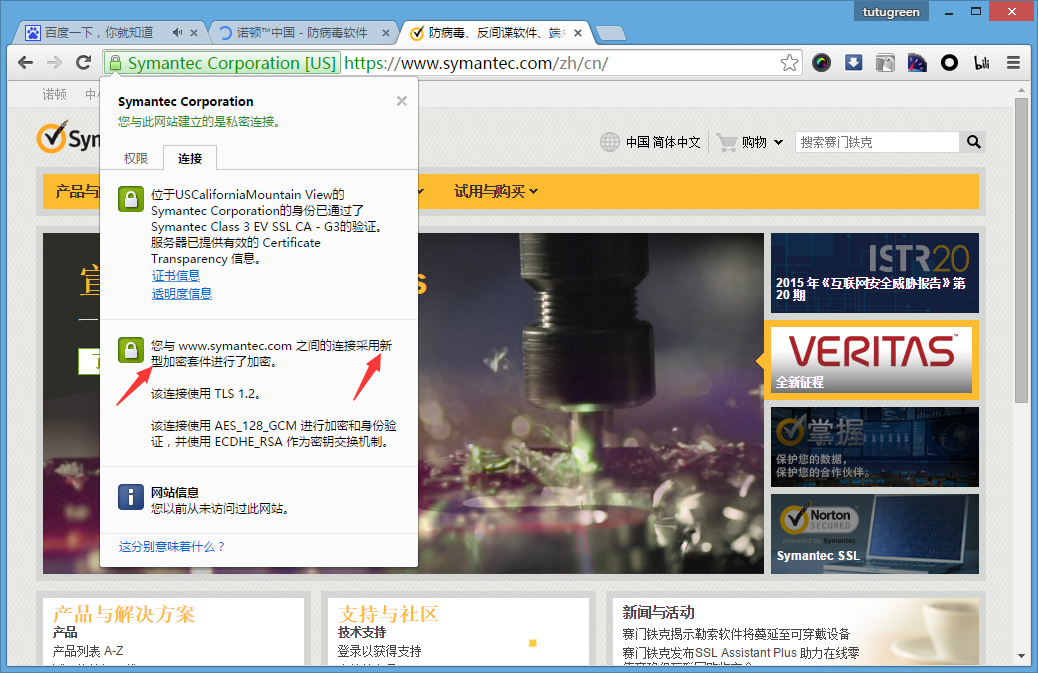Open the bilibili extension icon
This screenshot has height=673, width=1038.
click(982, 63)
